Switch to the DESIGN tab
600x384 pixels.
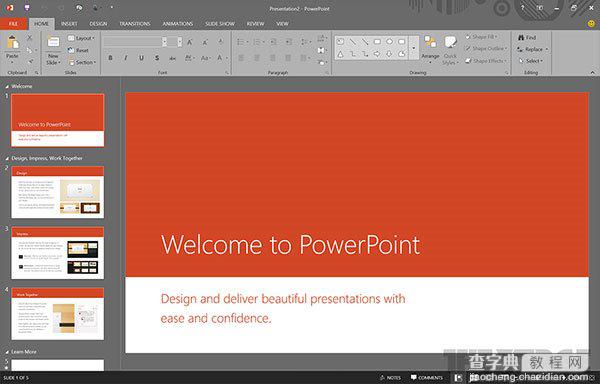coord(98,24)
